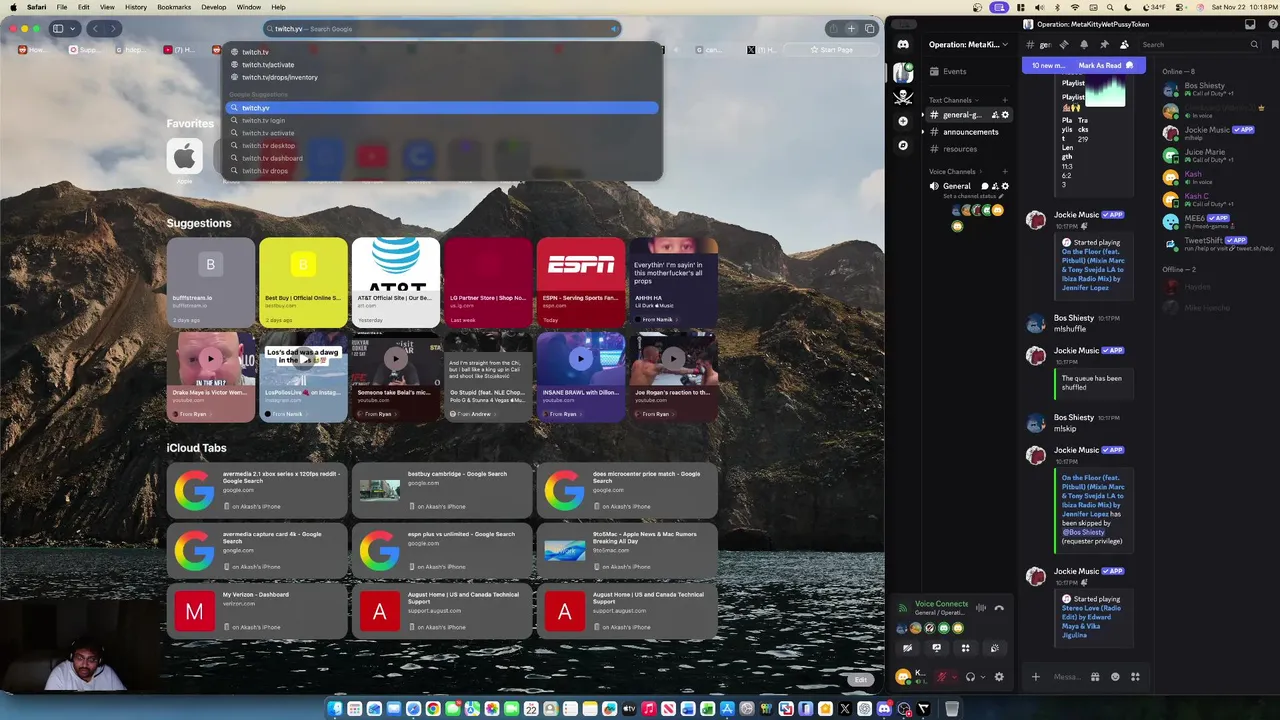The height and width of the screenshot is (720, 1280).
Task: Show pinned messages in the Discord channel
Action: [x=1104, y=44]
